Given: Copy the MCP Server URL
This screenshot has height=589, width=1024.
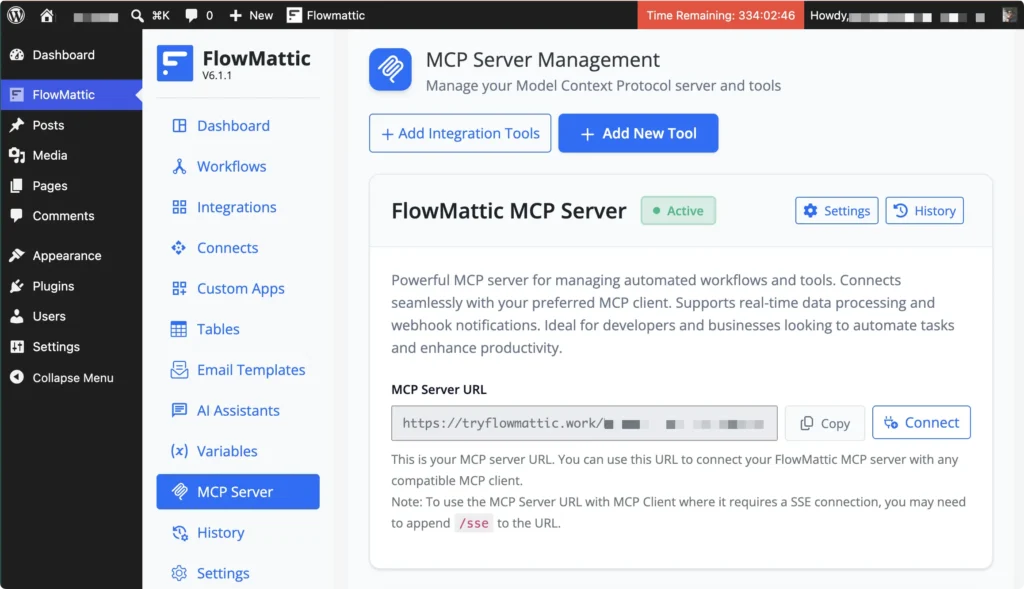Looking at the screenshot, I should (x=825, y=423).
